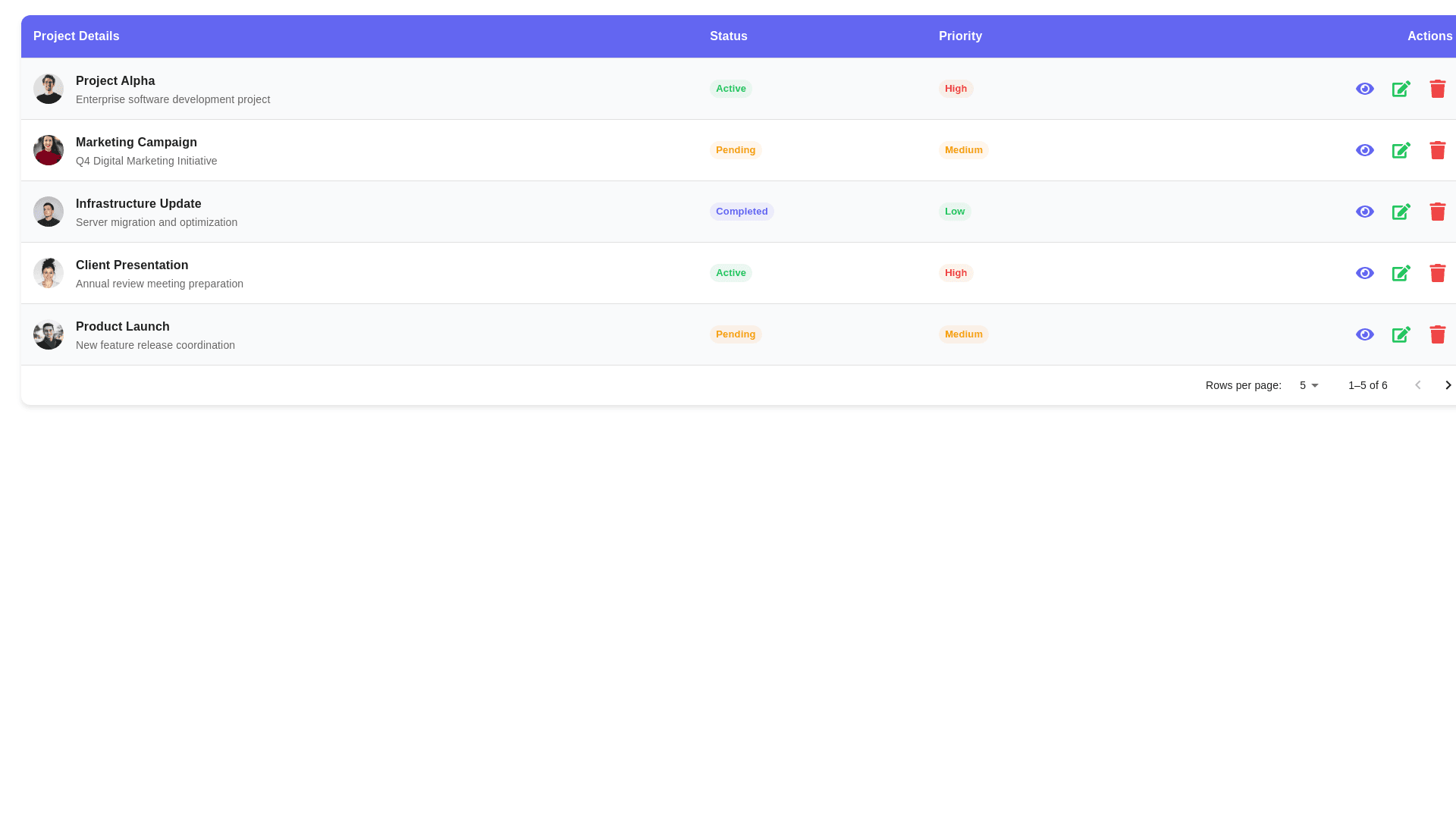The image size is (1456, 819).
Task: Click the edit icon for Marketing Campaign
Action: (1401, 150)
